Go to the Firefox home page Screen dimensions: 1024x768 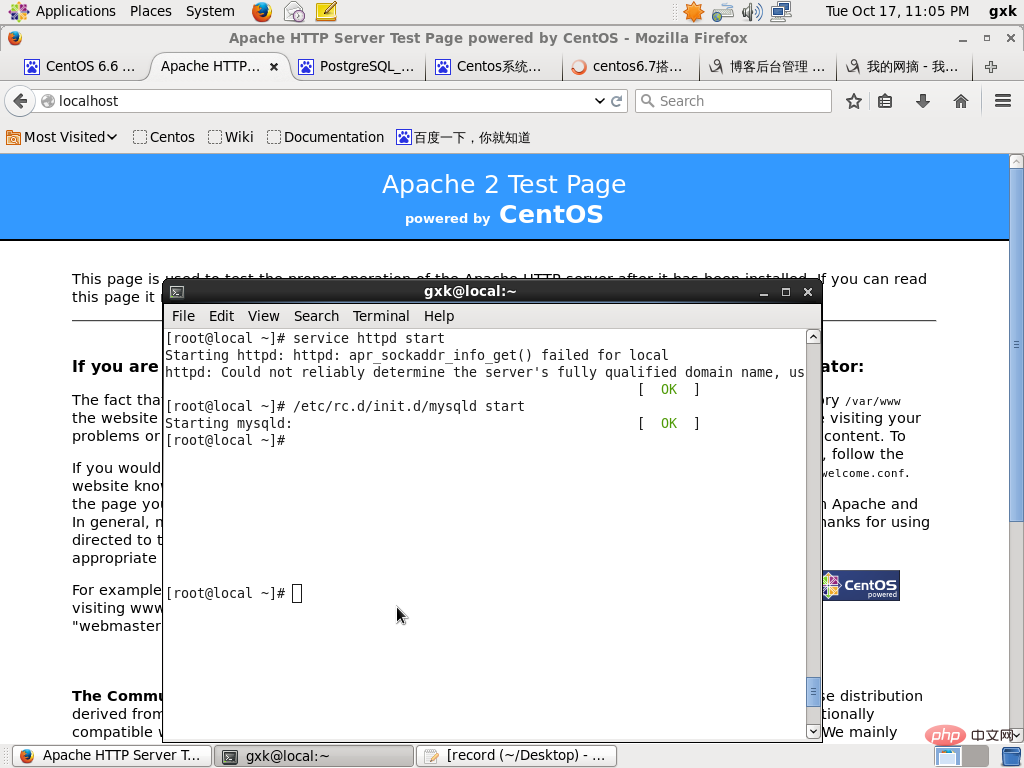pyautogui.click(x=961, y=101)
